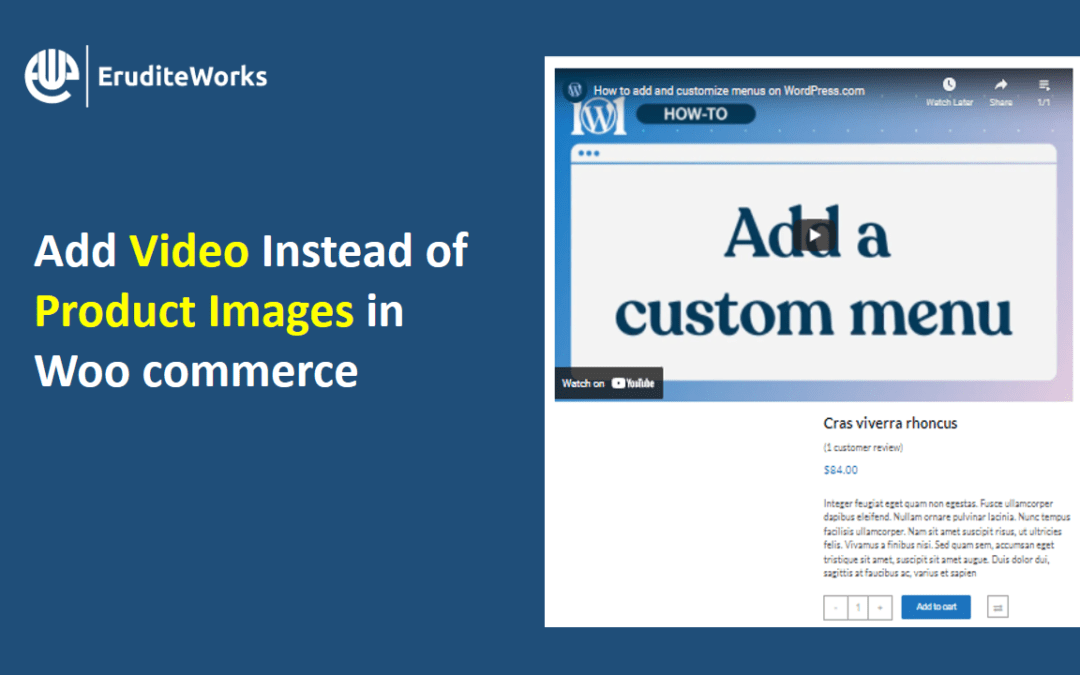
Task: Click the EruditeWorks logo icon
Action: point(52,76)
